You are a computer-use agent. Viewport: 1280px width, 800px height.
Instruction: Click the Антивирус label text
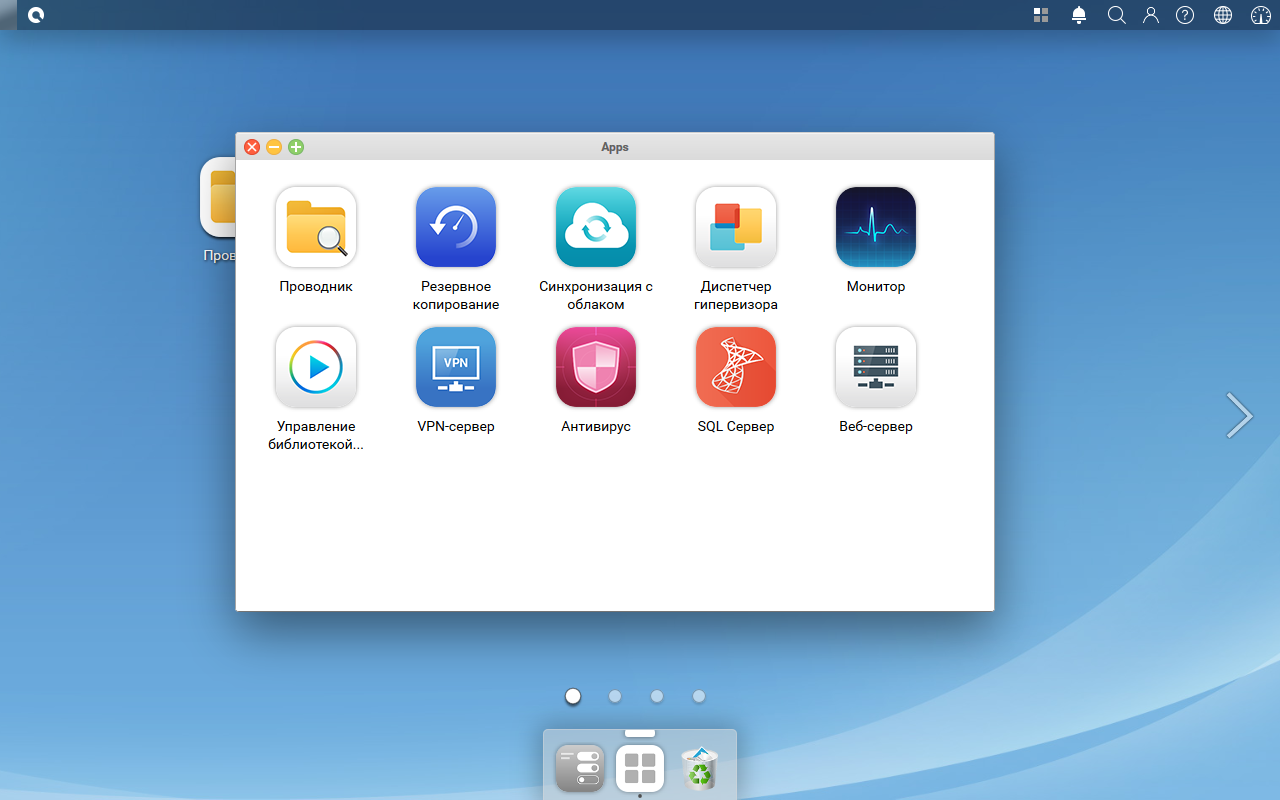point(596,426)
